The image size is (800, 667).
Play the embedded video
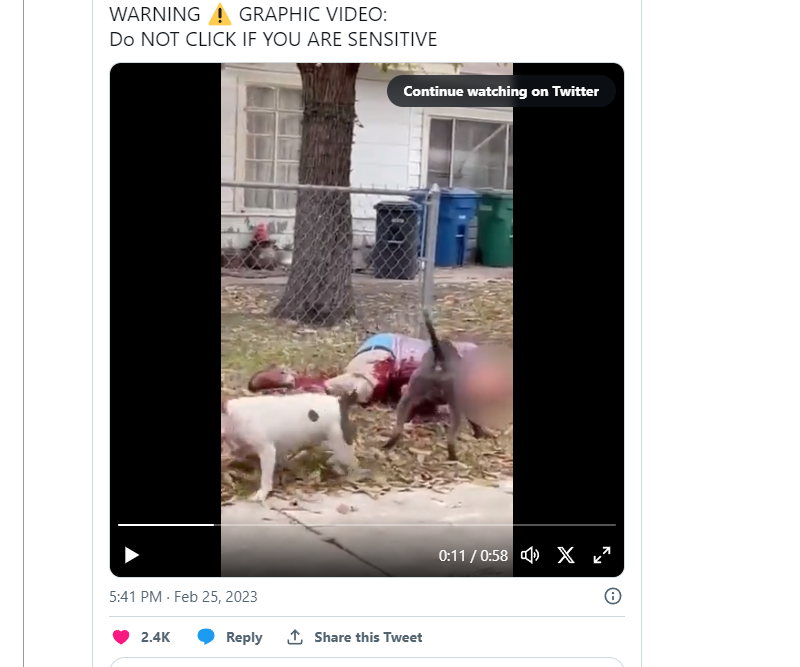[x=132, y=555]
